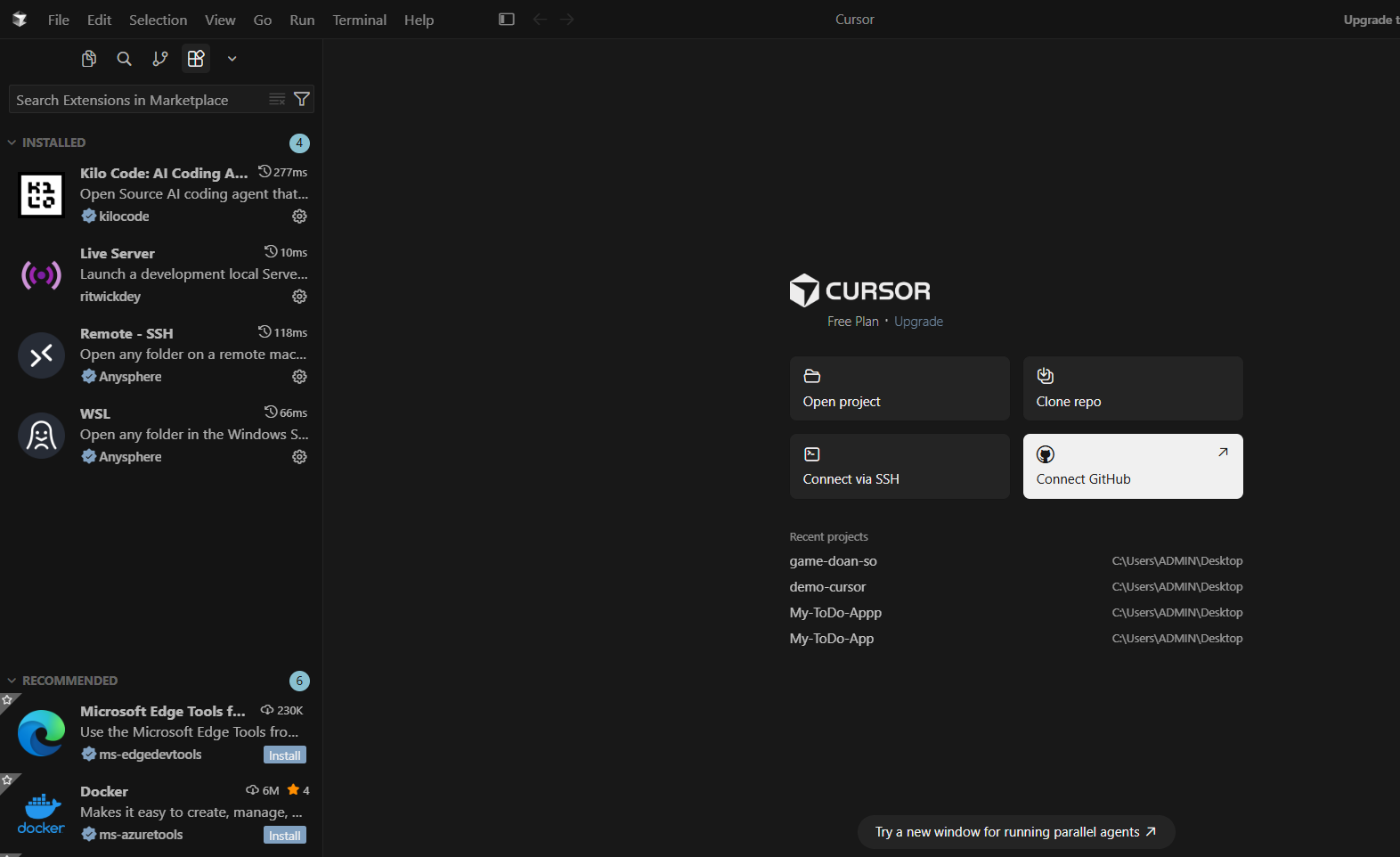Open Live Server extension manage gear
Screen dimensions: 1400x857
(300, 297)
